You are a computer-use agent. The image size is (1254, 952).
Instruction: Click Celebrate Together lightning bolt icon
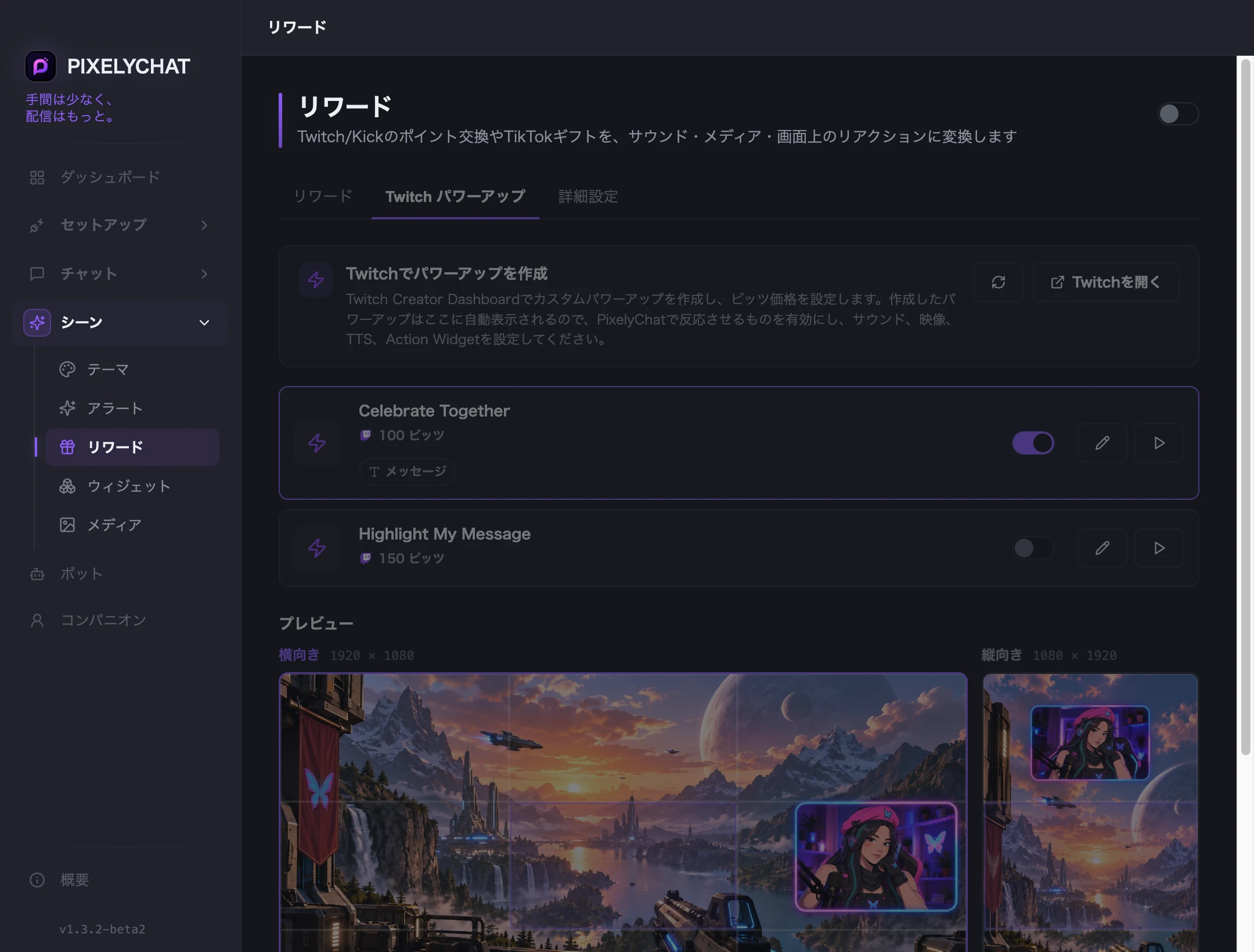click(317, 443)
